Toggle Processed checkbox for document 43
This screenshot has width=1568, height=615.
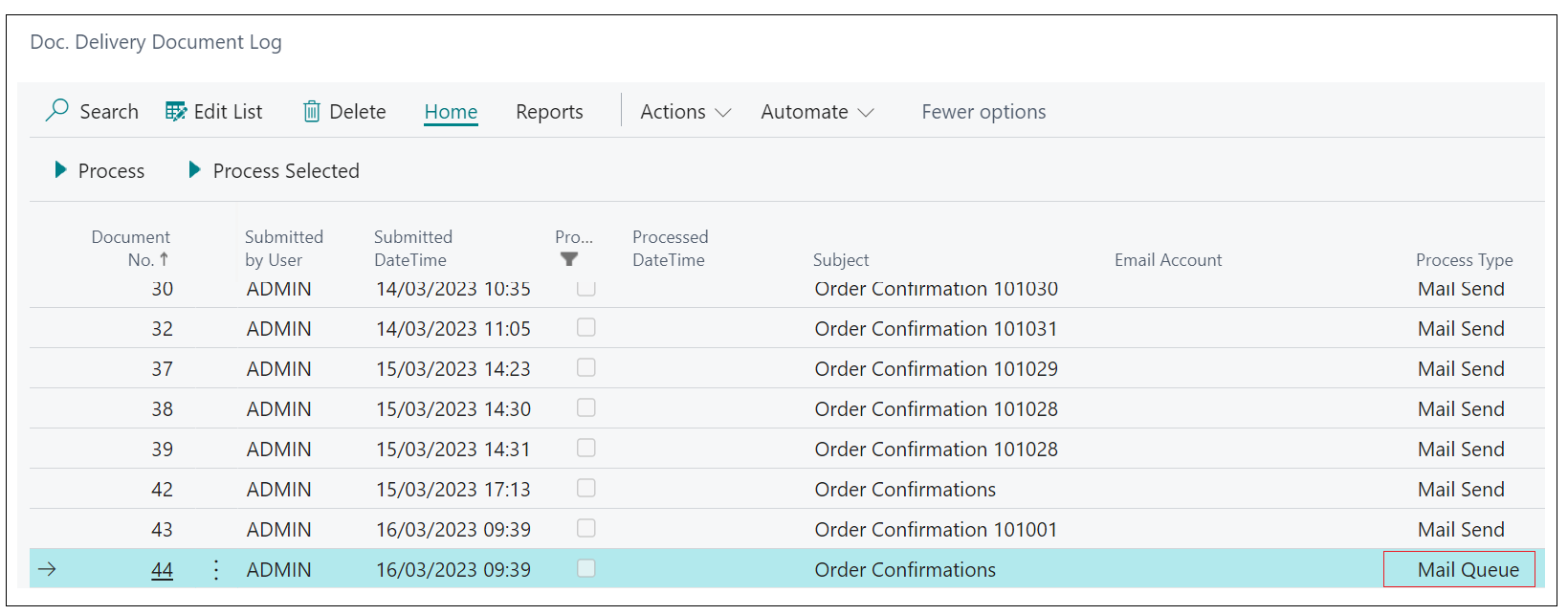[x=586, y=528]
